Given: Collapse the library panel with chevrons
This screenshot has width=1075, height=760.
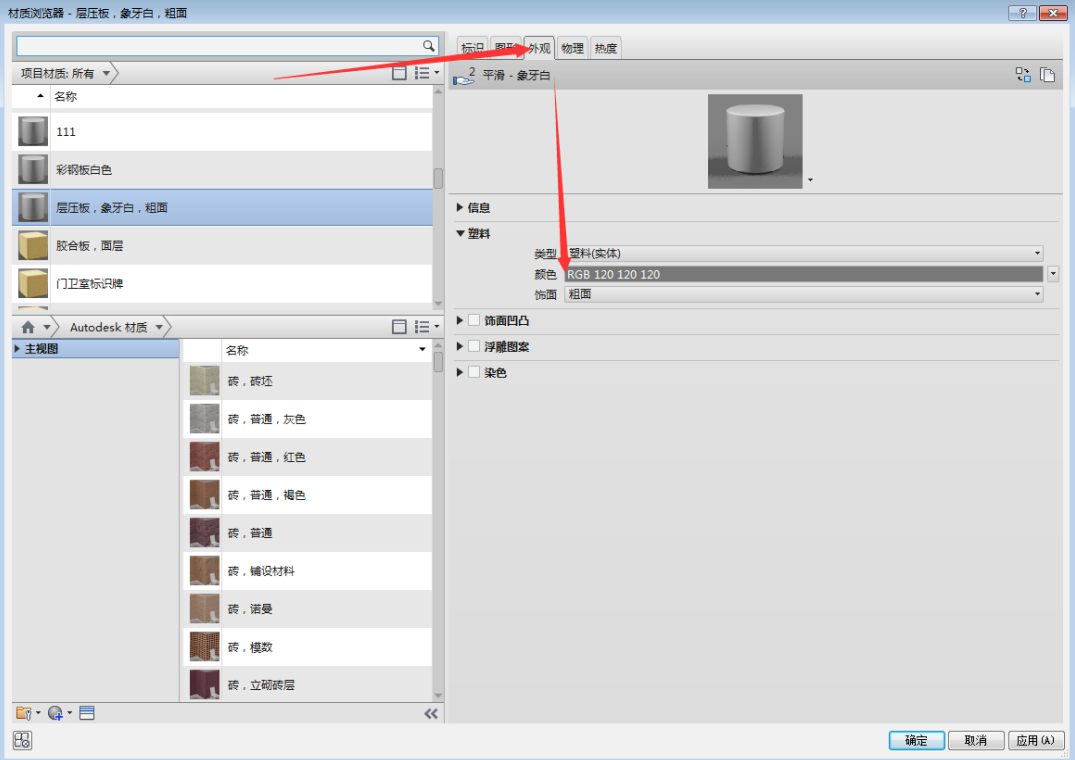Looking at the screenshot, I should (x=431, y=714).
